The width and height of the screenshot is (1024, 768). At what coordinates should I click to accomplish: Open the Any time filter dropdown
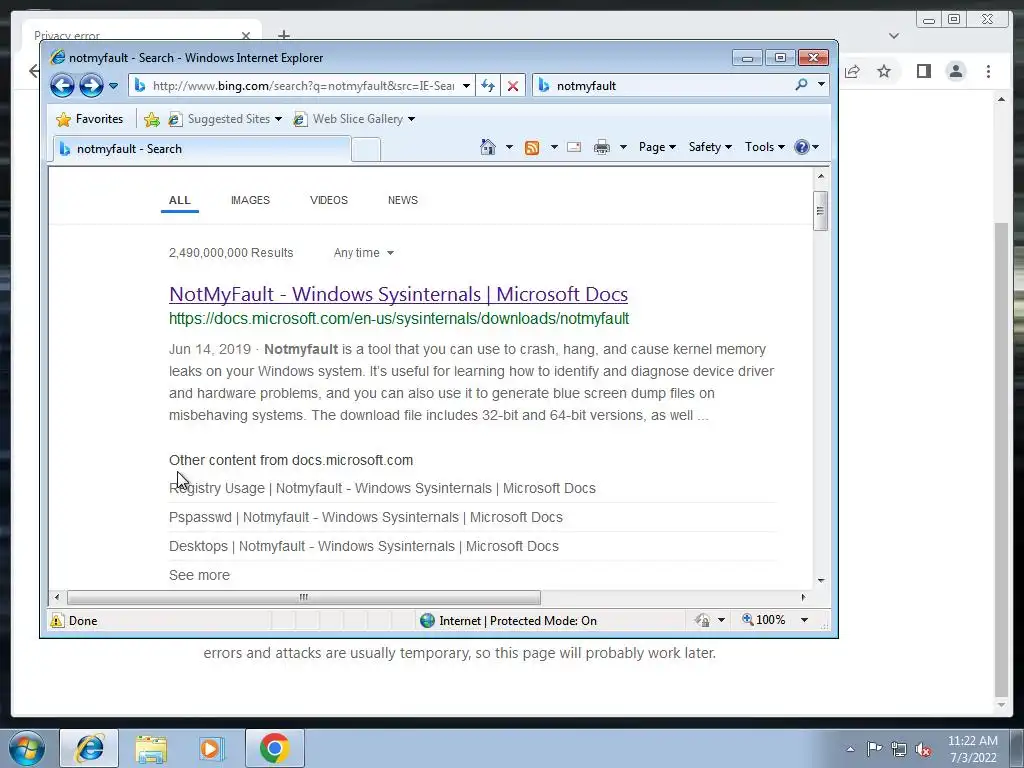point(363,253)
